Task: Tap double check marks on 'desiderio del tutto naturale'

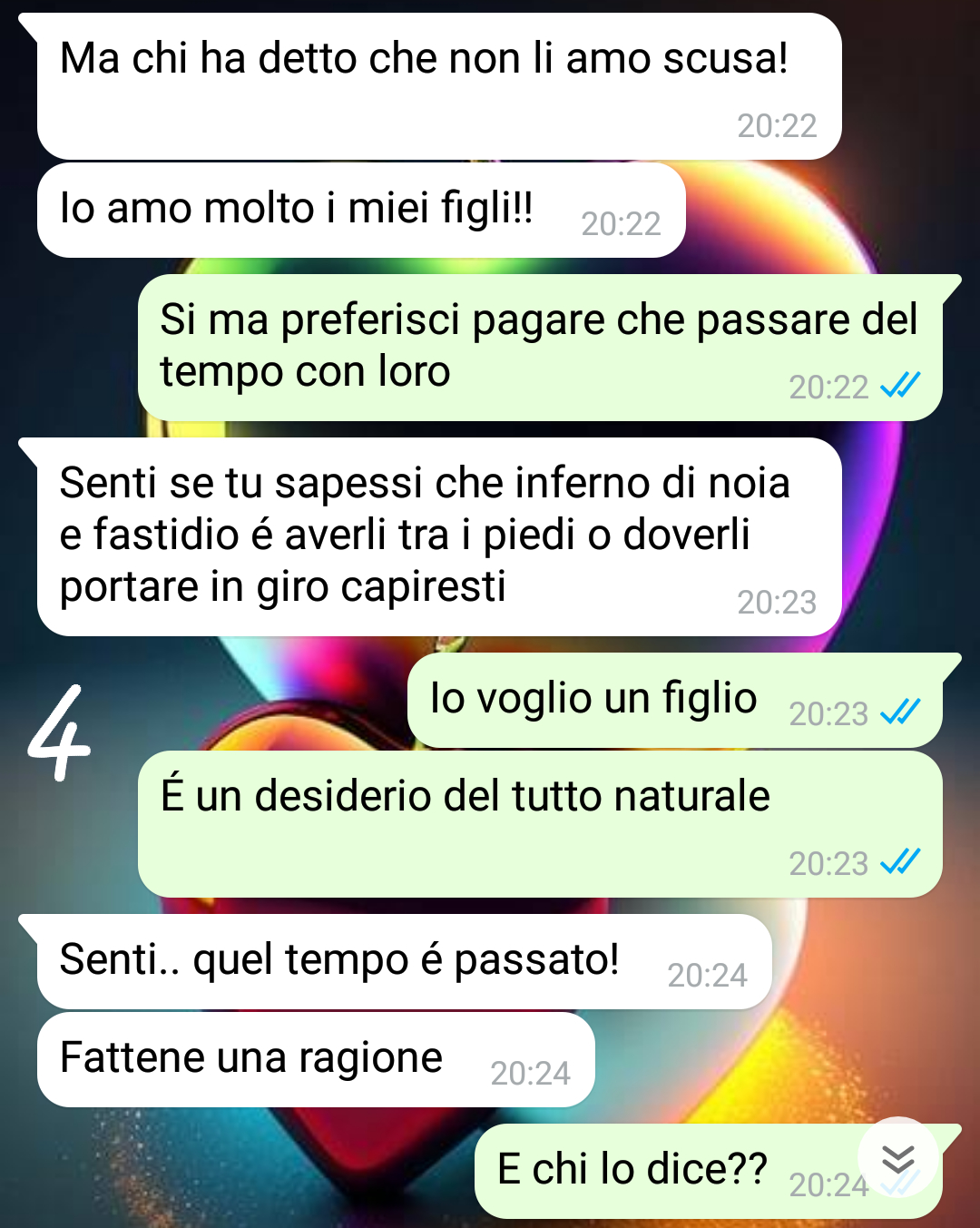Action: pos(900,861)
